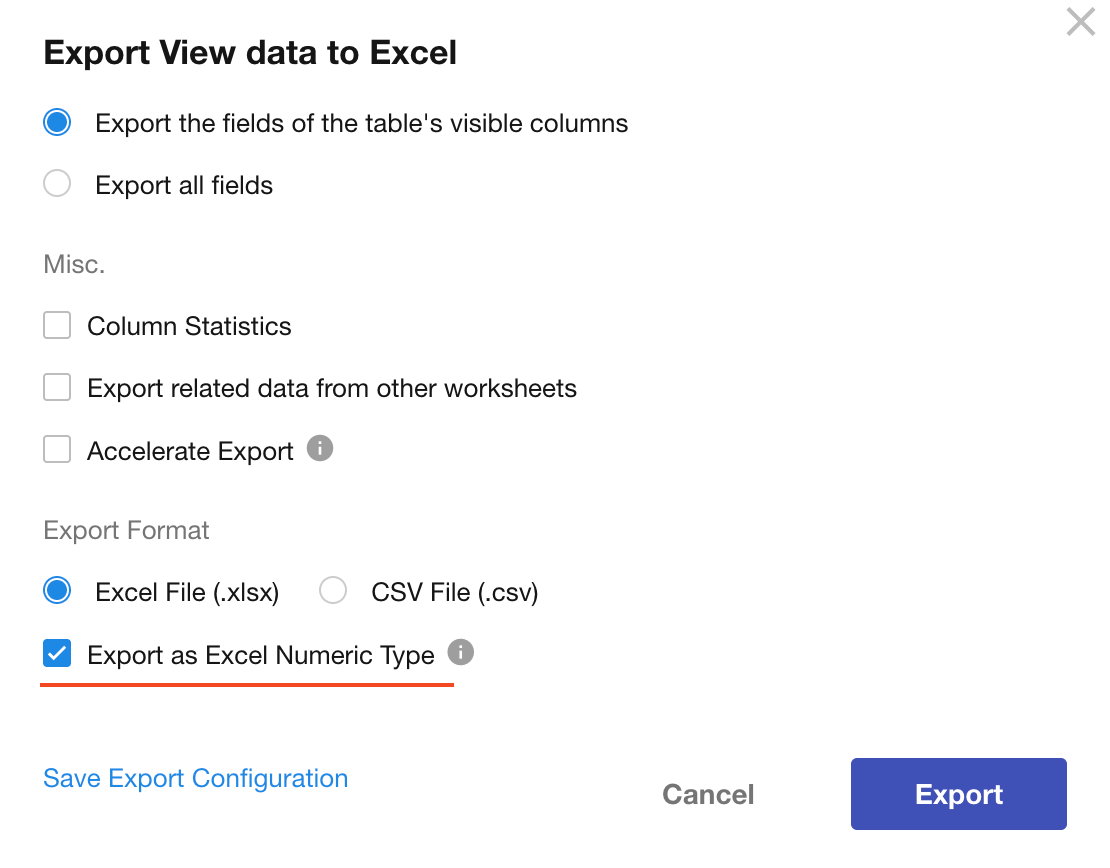Screen dimensions: 1110x868
Task: Close the export dialog with the X icon
Action: (1080, 22)
